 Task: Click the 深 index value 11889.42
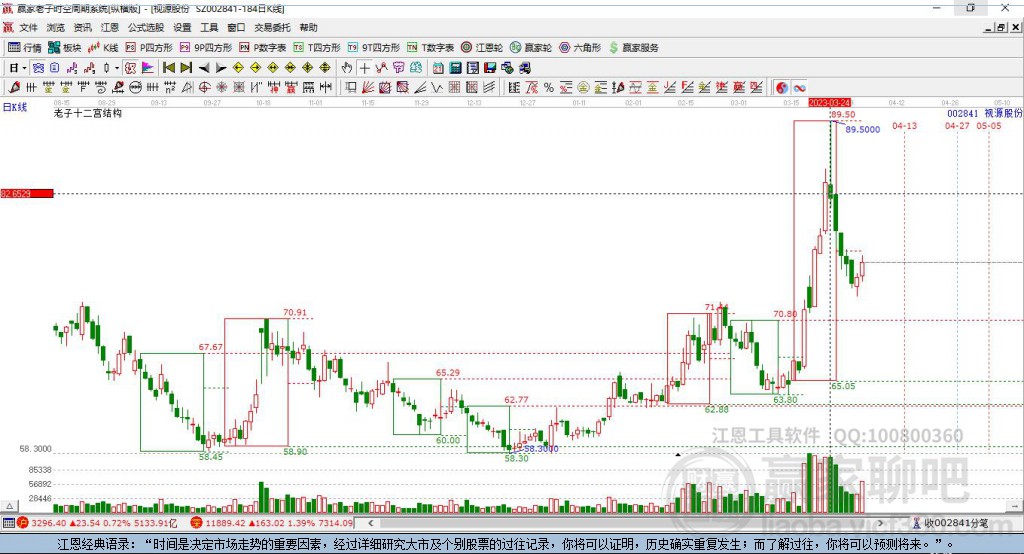(x=225, y=523)
